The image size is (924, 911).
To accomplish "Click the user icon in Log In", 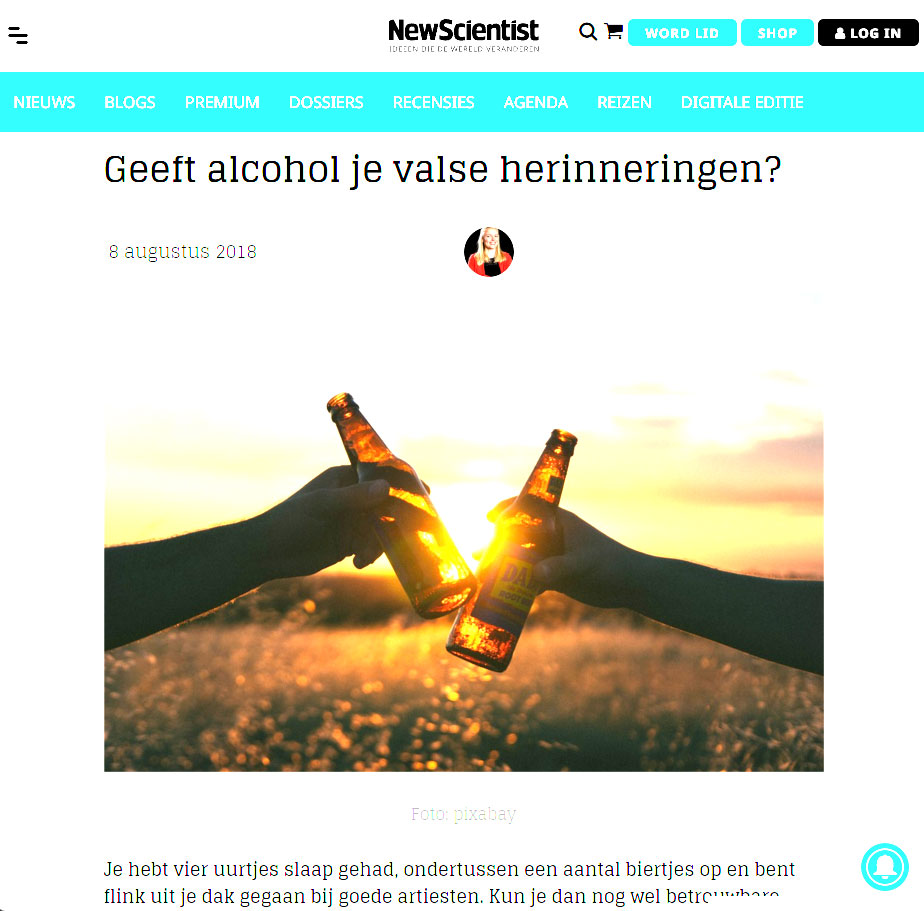I will [840, 34].
